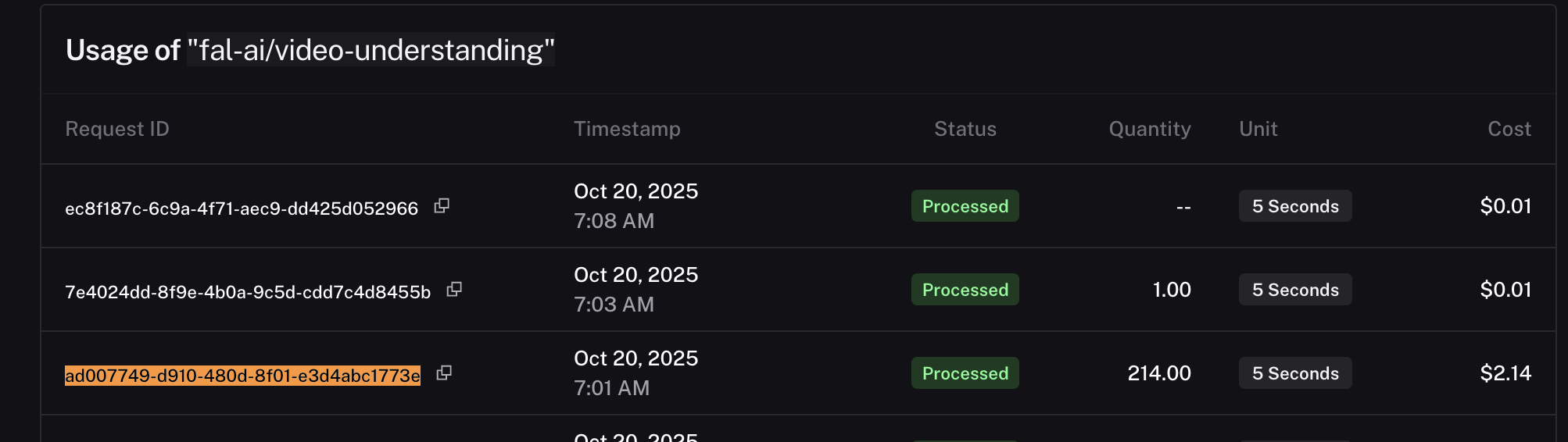
Task: Click Processed badge for 7:08 AM request
Action: [x=965, y=206]
